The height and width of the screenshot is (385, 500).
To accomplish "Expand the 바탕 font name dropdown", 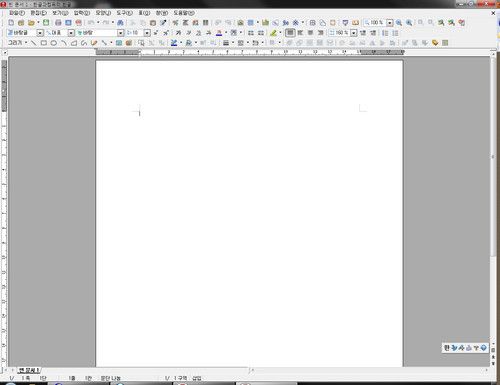I will tap(120, 33).
